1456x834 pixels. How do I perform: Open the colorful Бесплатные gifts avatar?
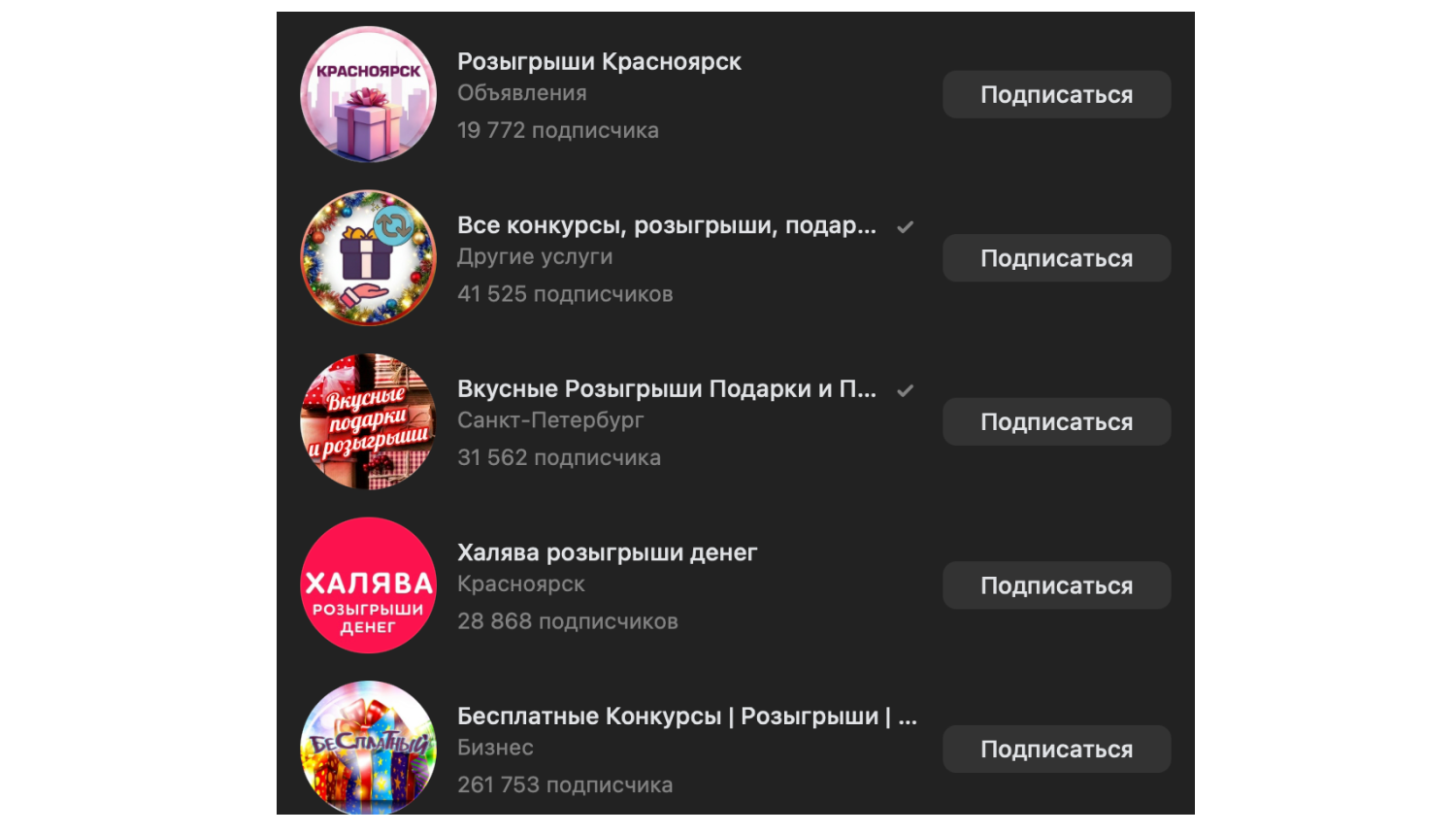pos(368,747)
